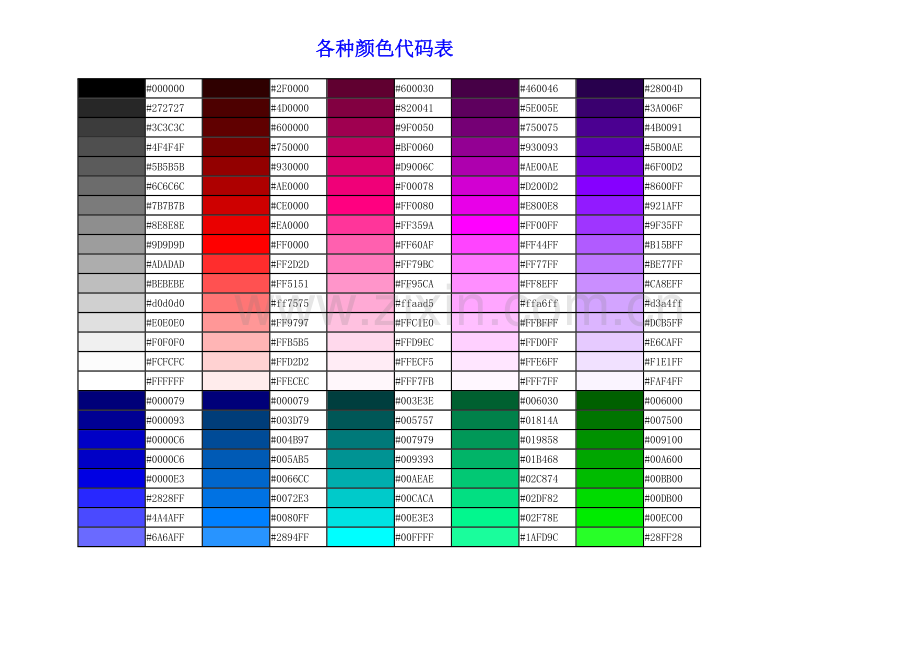Select the code text #4D0000
The width and height of the screenshot is (920, 651).
[x=289, y=108]
